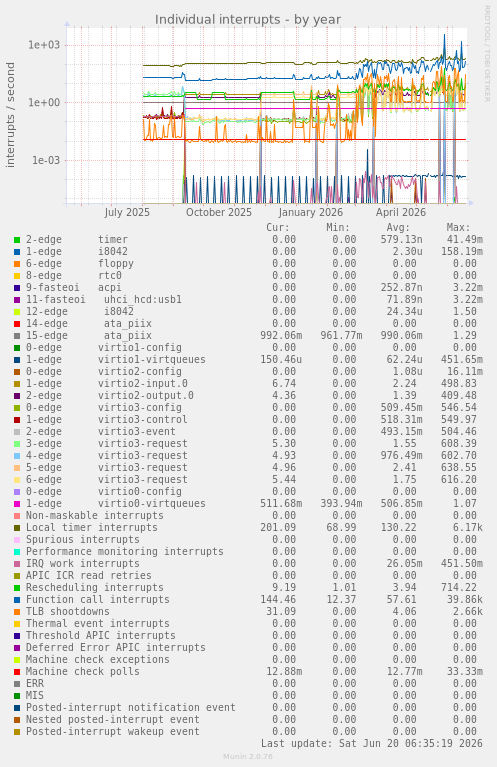Click the 0-edge virtio2-config legend label
This screenshot has height=767, width=497.
[104, 372]
